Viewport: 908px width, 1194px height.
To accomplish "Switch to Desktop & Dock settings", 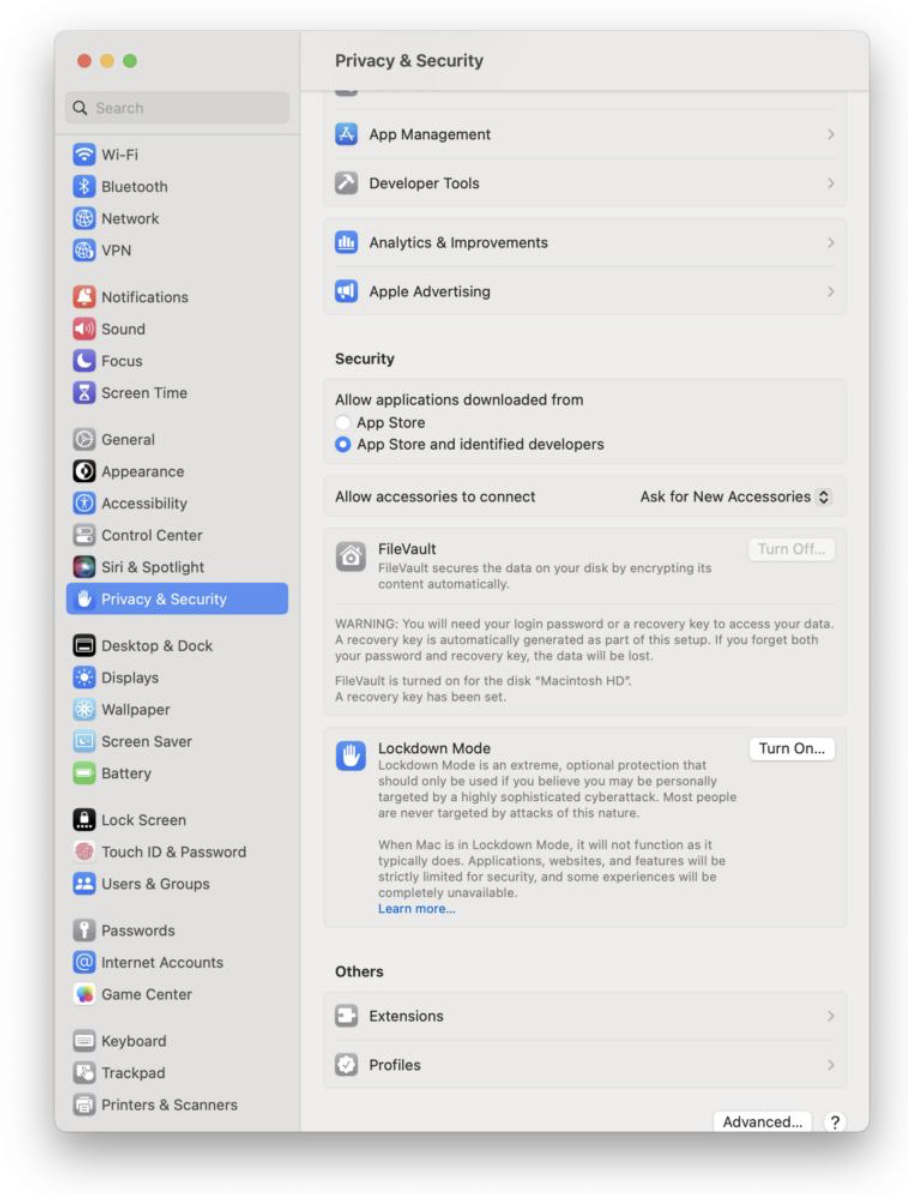I will pos(177,646).
